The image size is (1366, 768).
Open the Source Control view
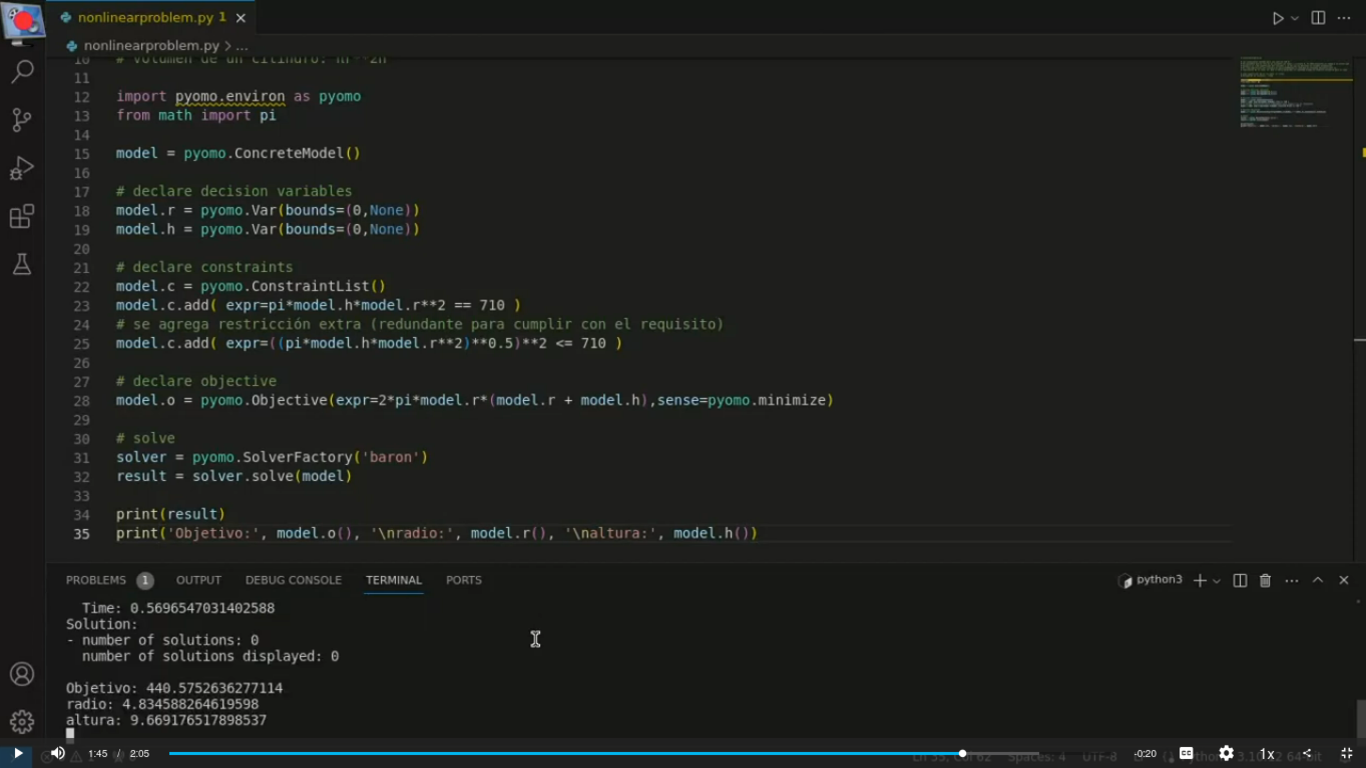[22, 119]
